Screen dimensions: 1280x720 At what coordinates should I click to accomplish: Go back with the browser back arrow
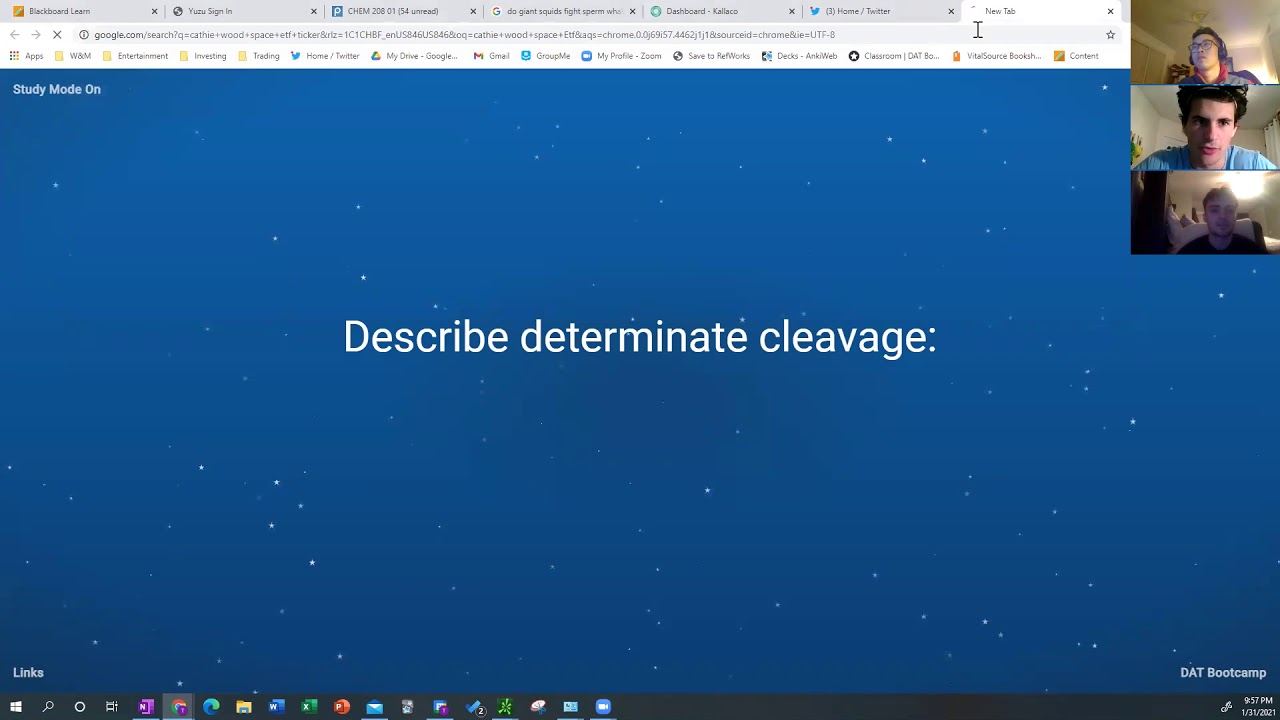[x=14, y=34]
